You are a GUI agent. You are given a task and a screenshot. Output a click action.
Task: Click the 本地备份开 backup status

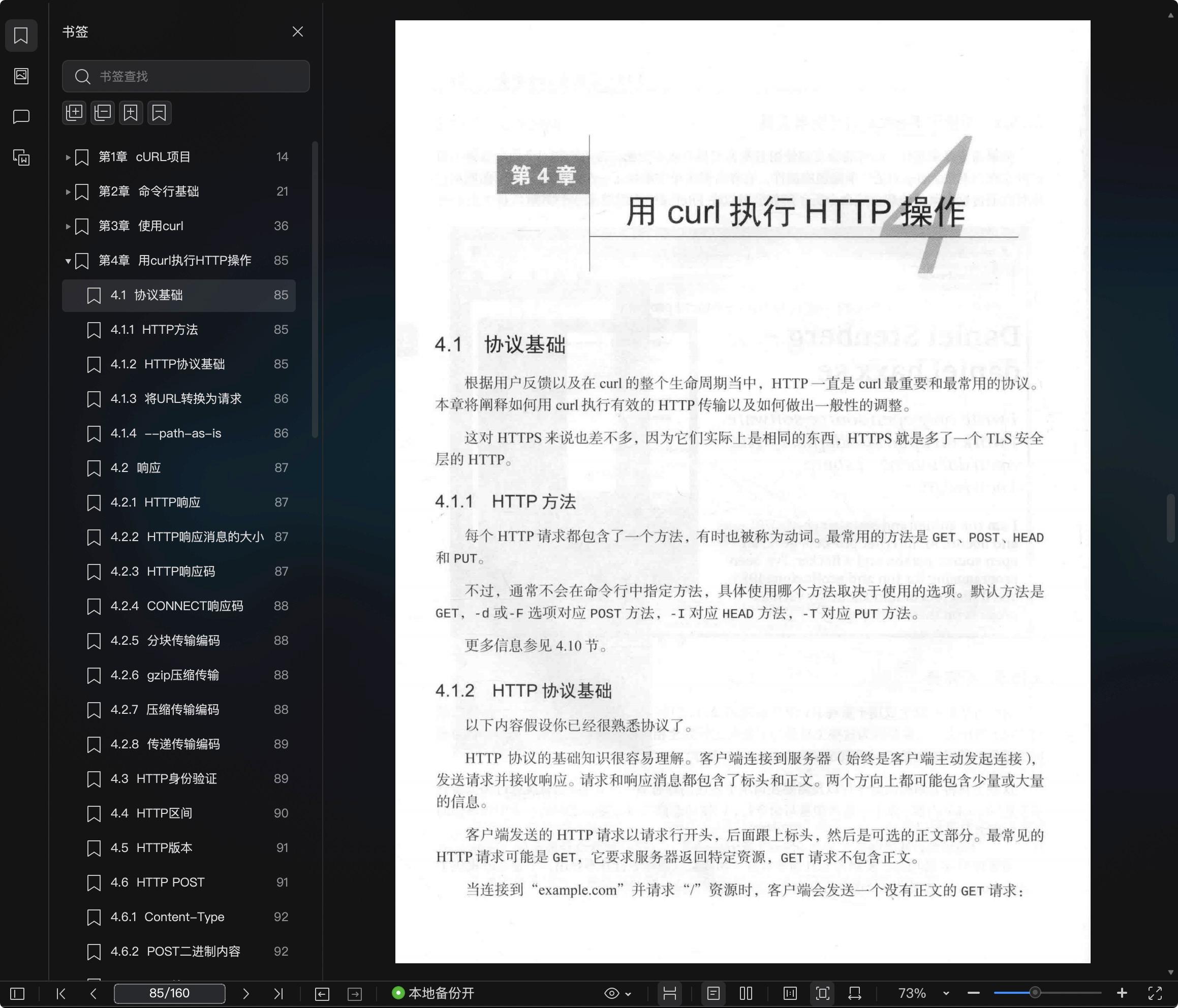coord(432,993)
